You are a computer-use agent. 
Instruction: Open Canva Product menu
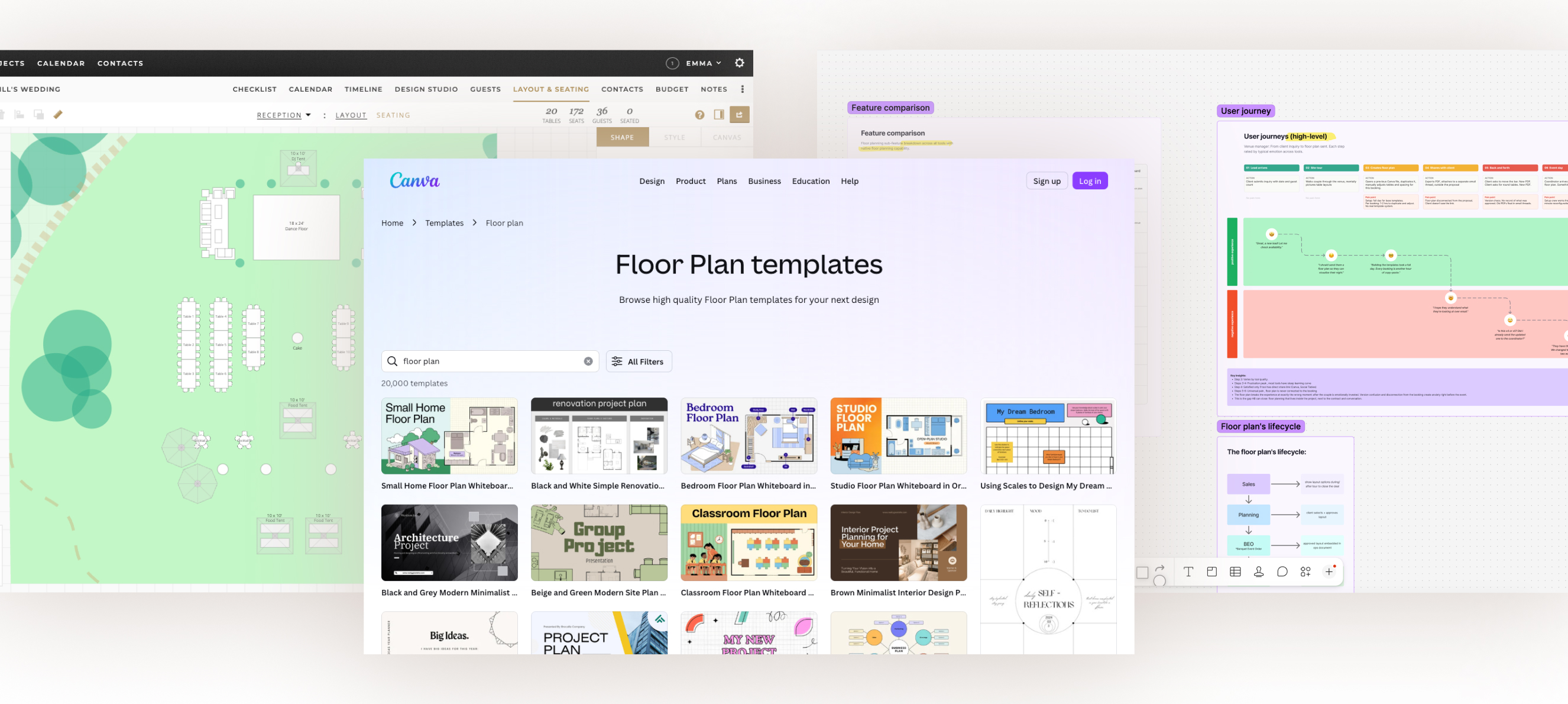tap(691, 181)
